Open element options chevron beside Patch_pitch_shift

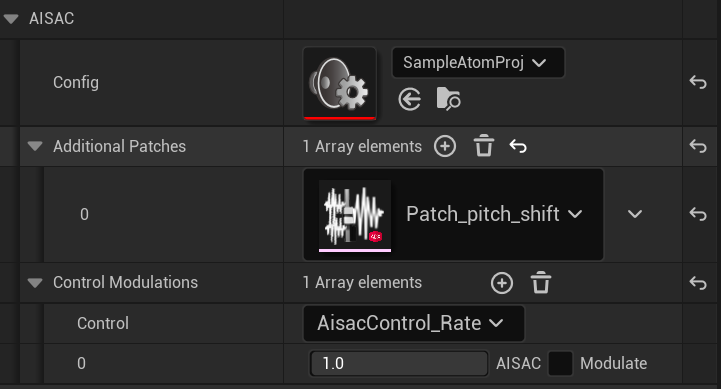(635, 214)
